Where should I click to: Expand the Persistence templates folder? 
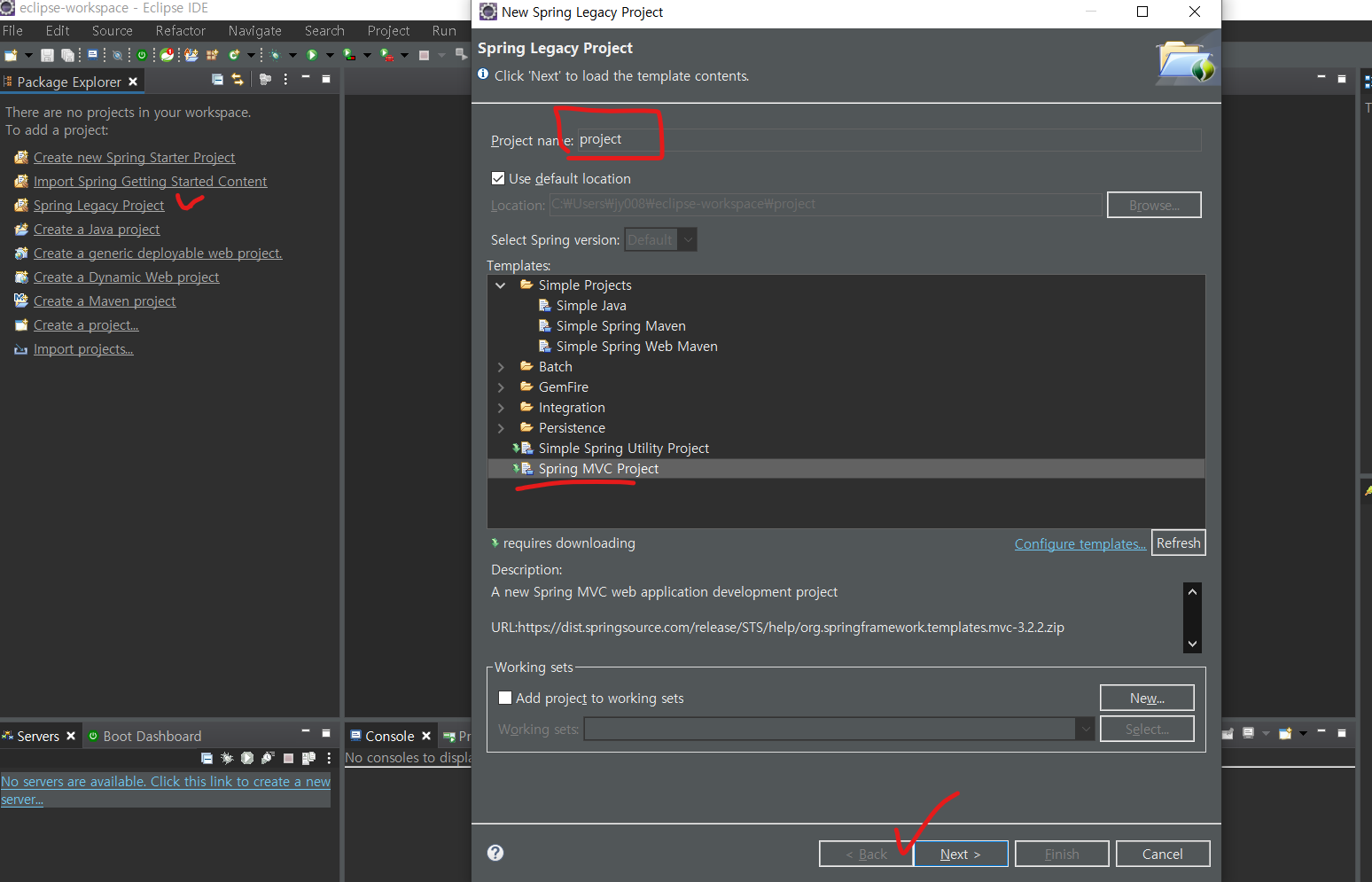point(501,428)
